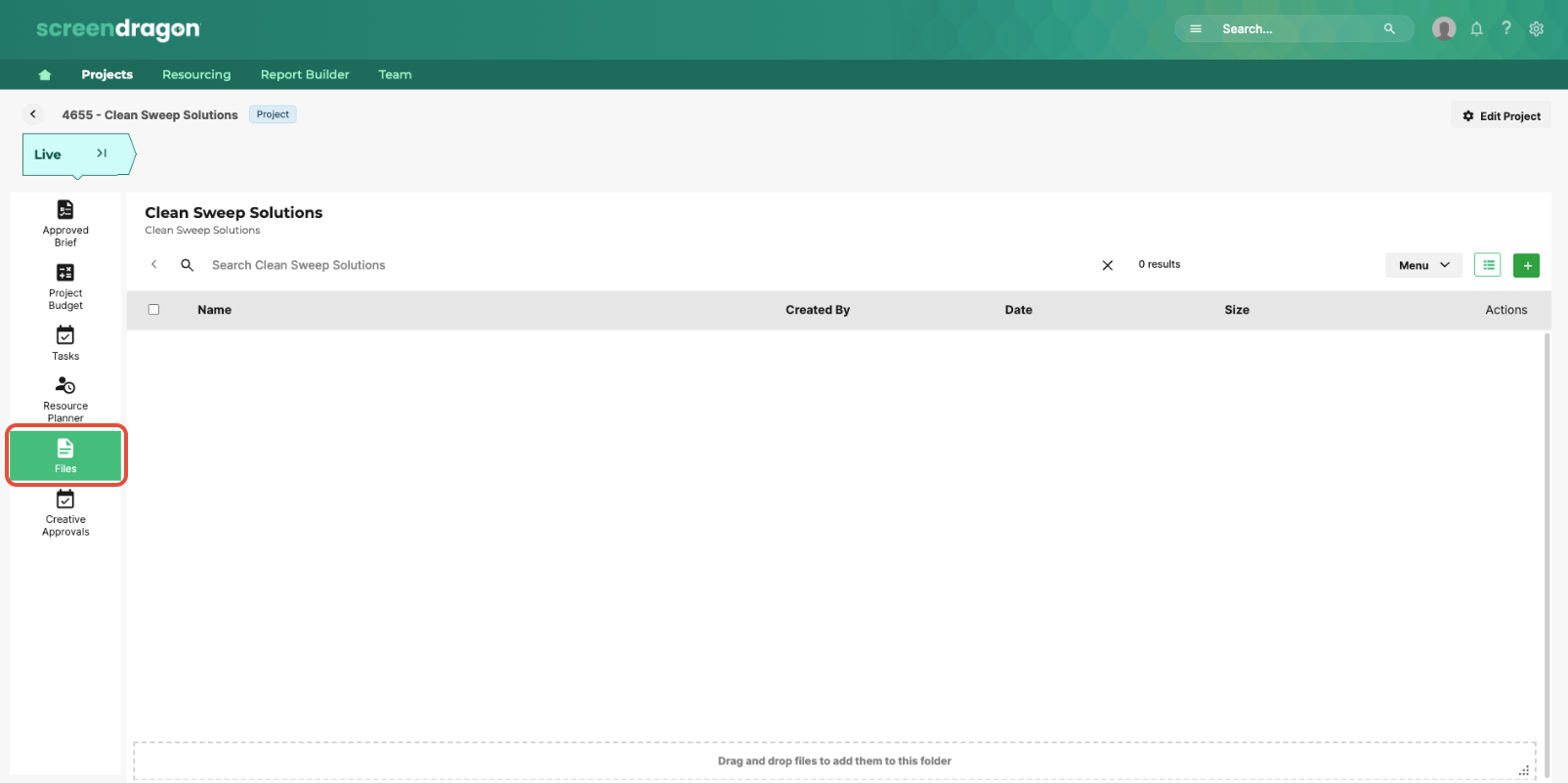Screen dimensions: 1568x783
Task: Add new file with green plus
Action: tap(1526, 265)
